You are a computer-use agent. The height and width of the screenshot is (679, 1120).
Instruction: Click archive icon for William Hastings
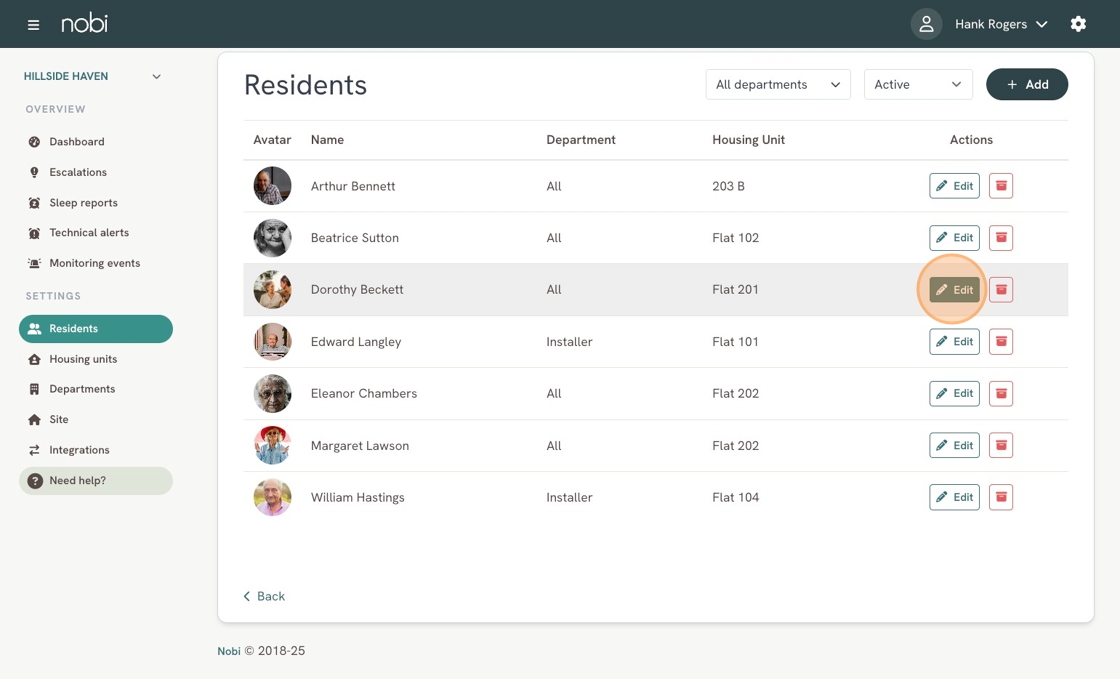pyautogui.click(x=1001, y=497)
